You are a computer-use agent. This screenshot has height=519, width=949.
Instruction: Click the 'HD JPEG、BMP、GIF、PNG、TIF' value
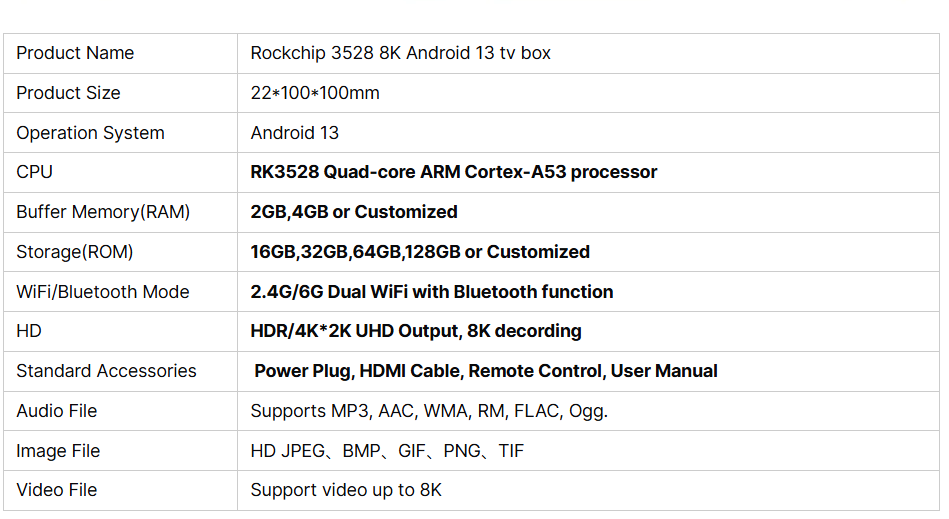pyautogui.click(x=386, y=451)
